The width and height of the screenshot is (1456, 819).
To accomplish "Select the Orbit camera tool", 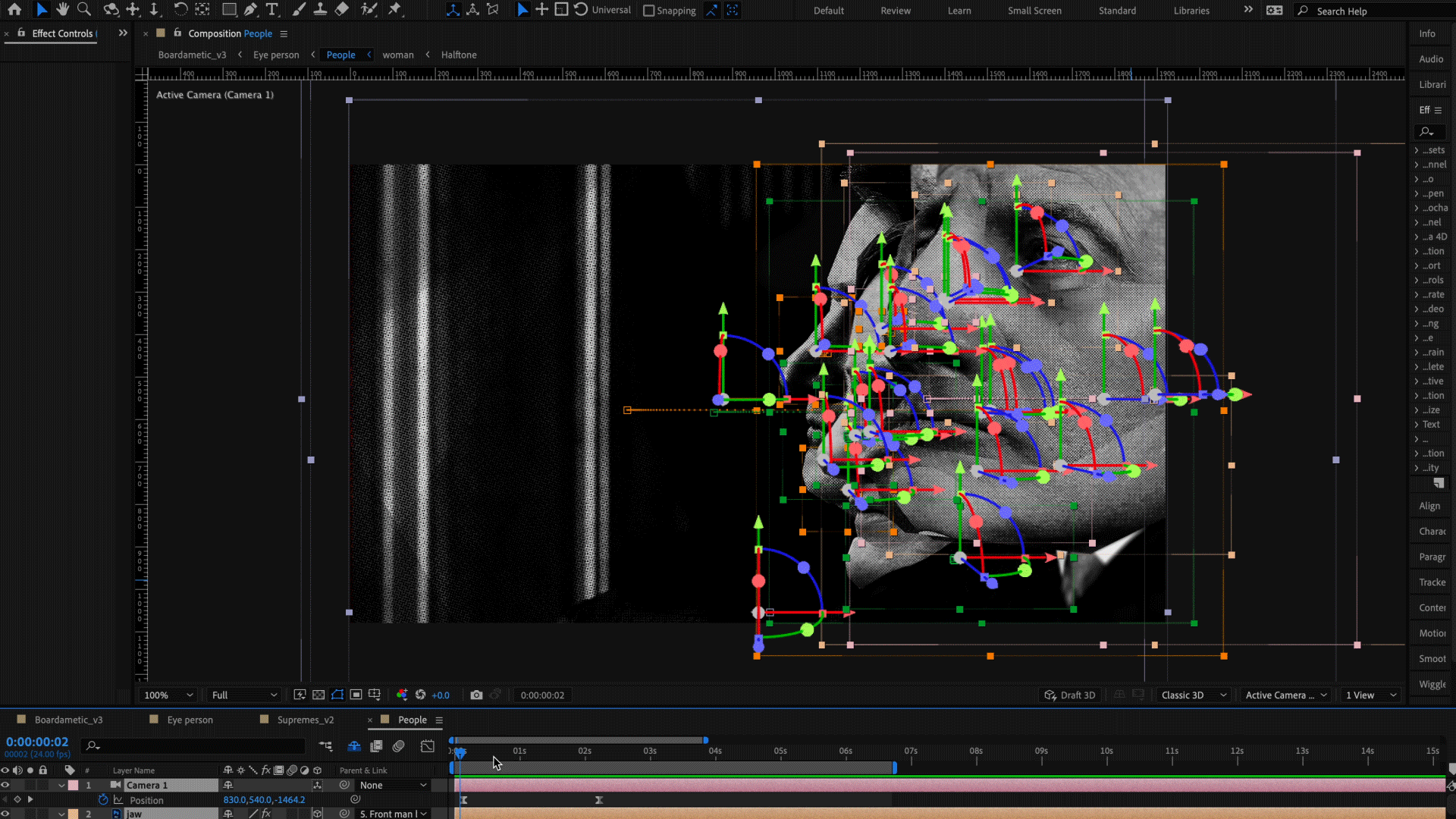I will pos(111,10).
